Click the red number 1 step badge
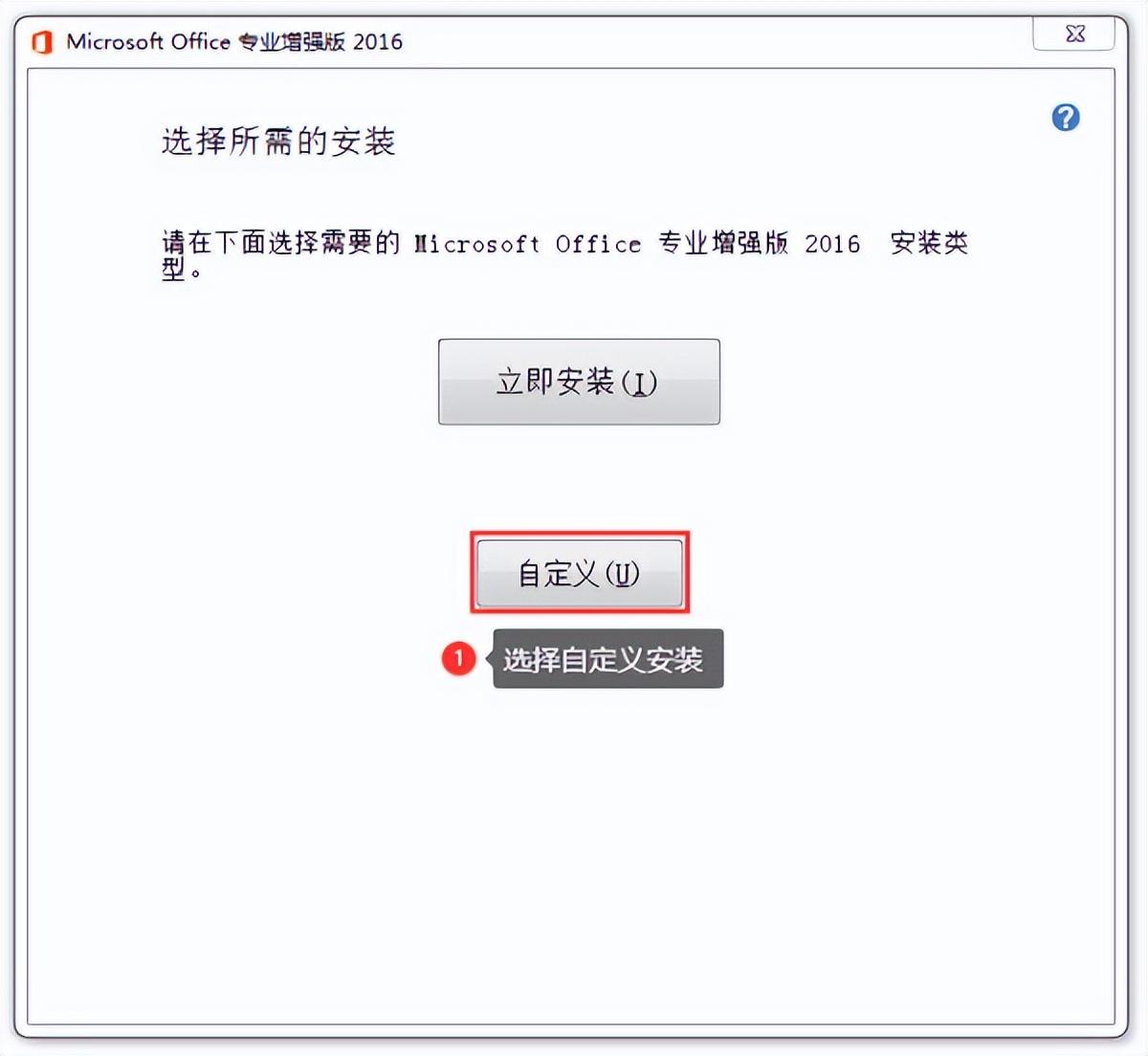 click(458, 658)
